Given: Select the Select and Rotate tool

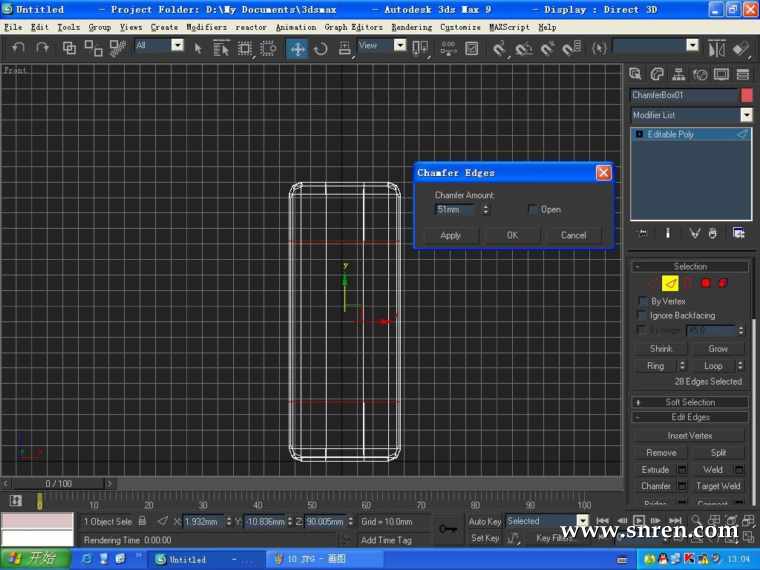Looking at the screenshot, I should point(321,47).
